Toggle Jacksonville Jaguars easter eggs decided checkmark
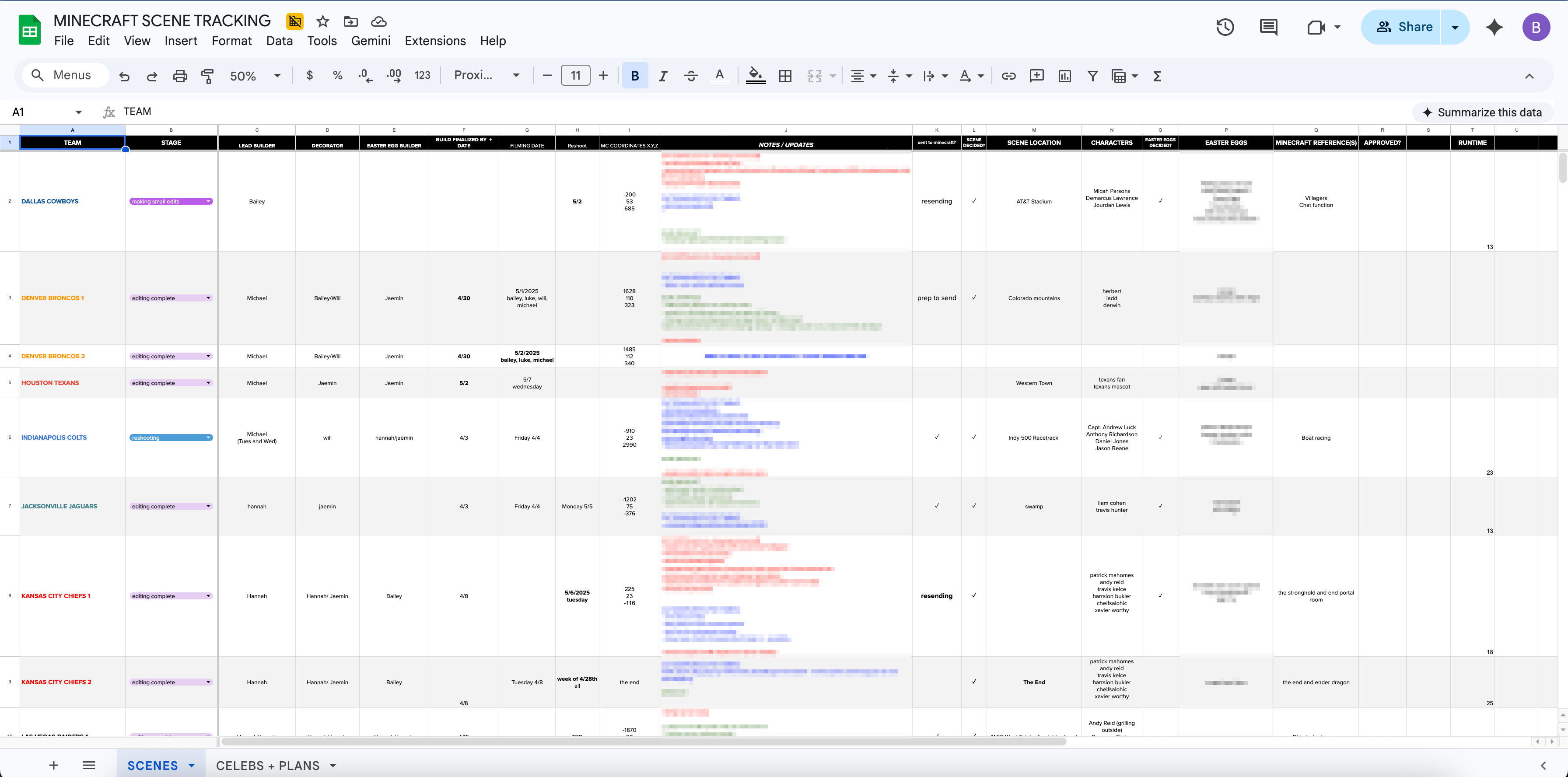1568x777 pixels. (1160, 506)
